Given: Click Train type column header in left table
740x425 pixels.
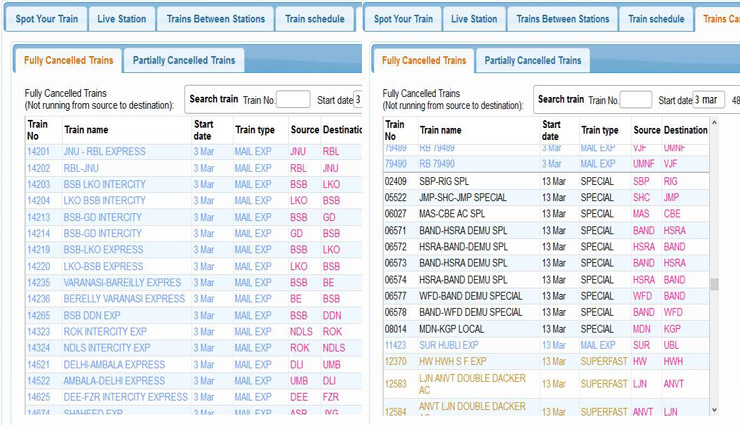Looking at the screenshot, I should (x=255, y=130).
